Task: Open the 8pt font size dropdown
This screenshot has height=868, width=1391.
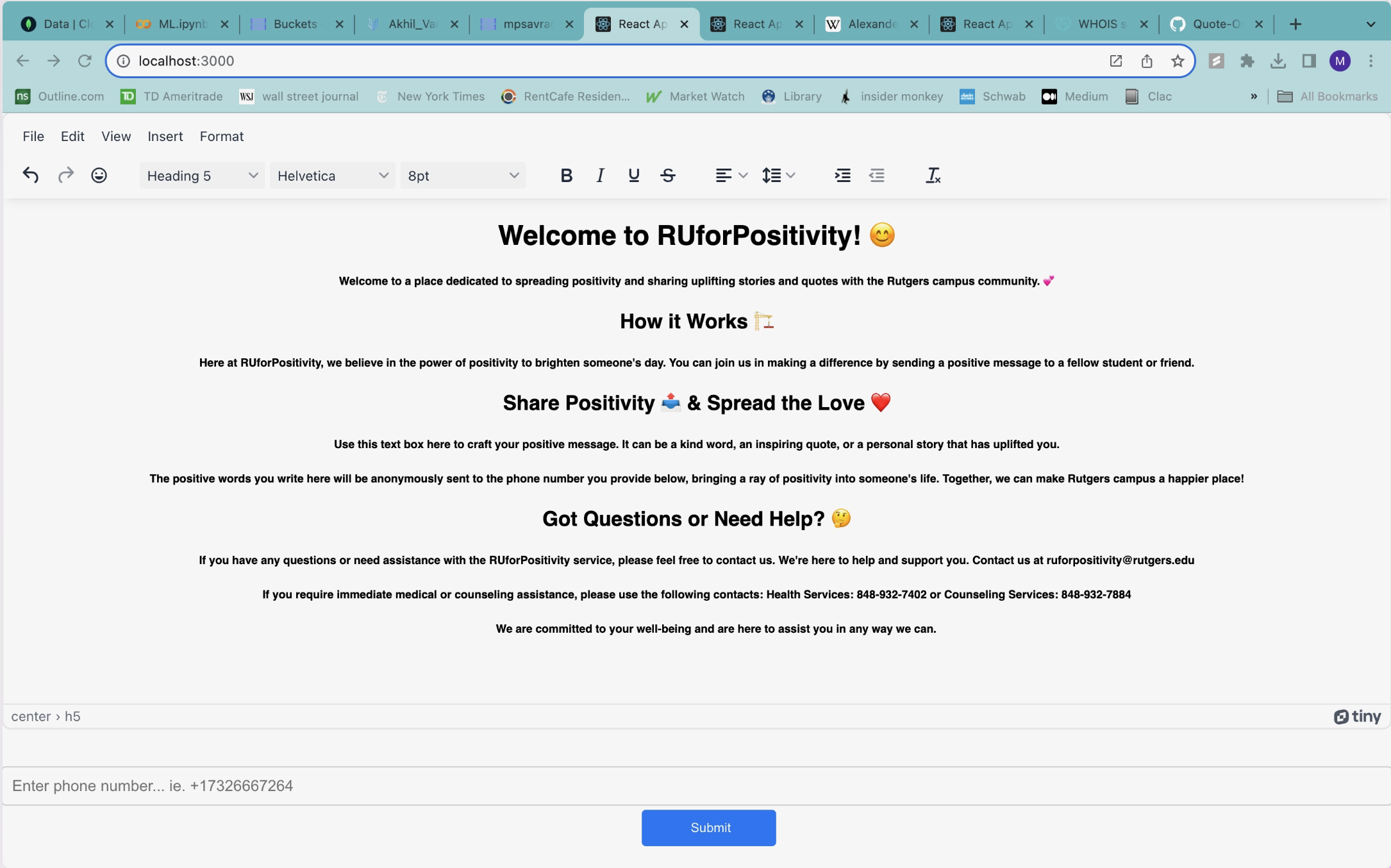Action: point(462,176)
